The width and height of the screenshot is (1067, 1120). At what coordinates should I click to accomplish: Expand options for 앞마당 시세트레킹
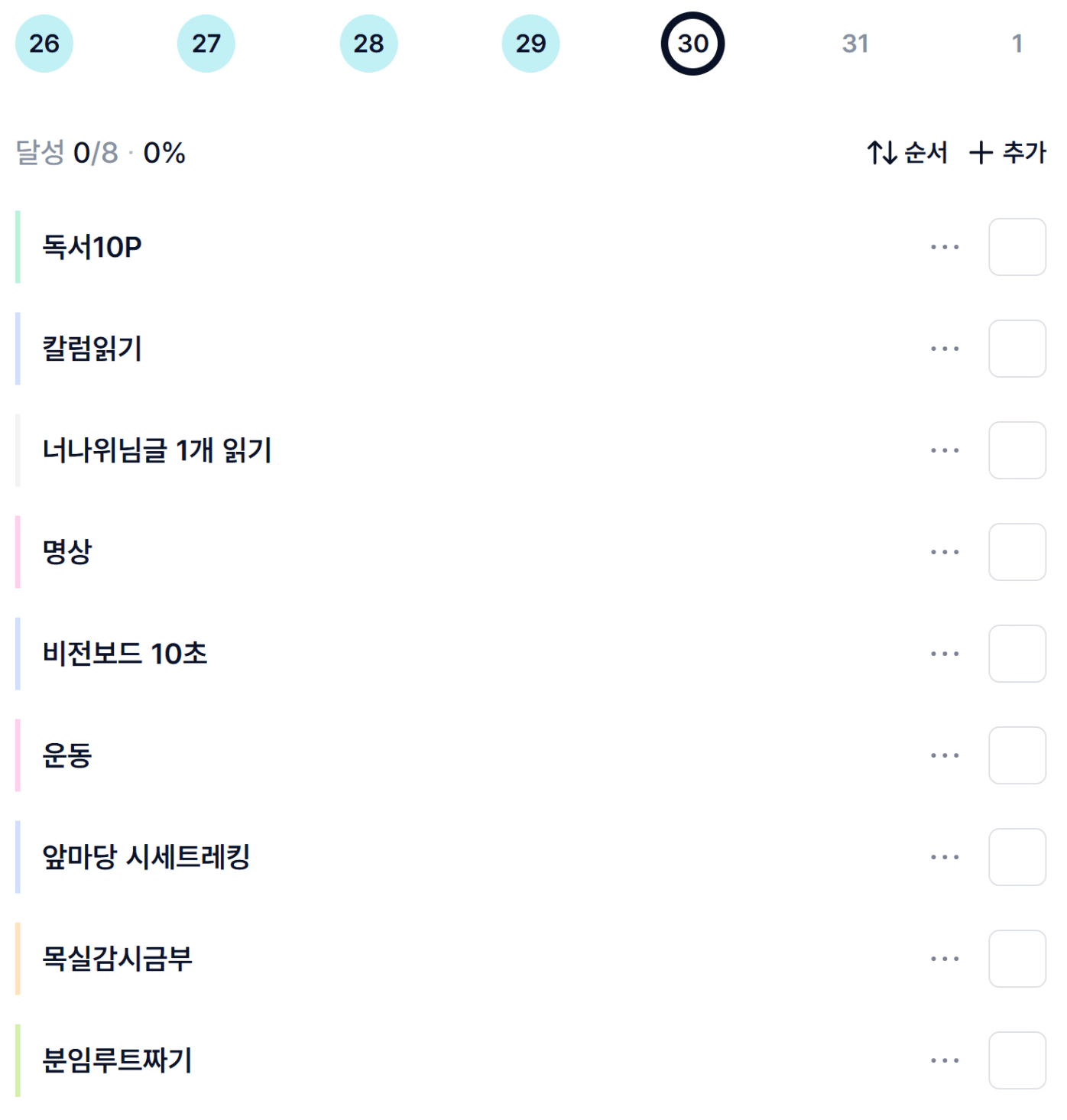coord(945,857)
